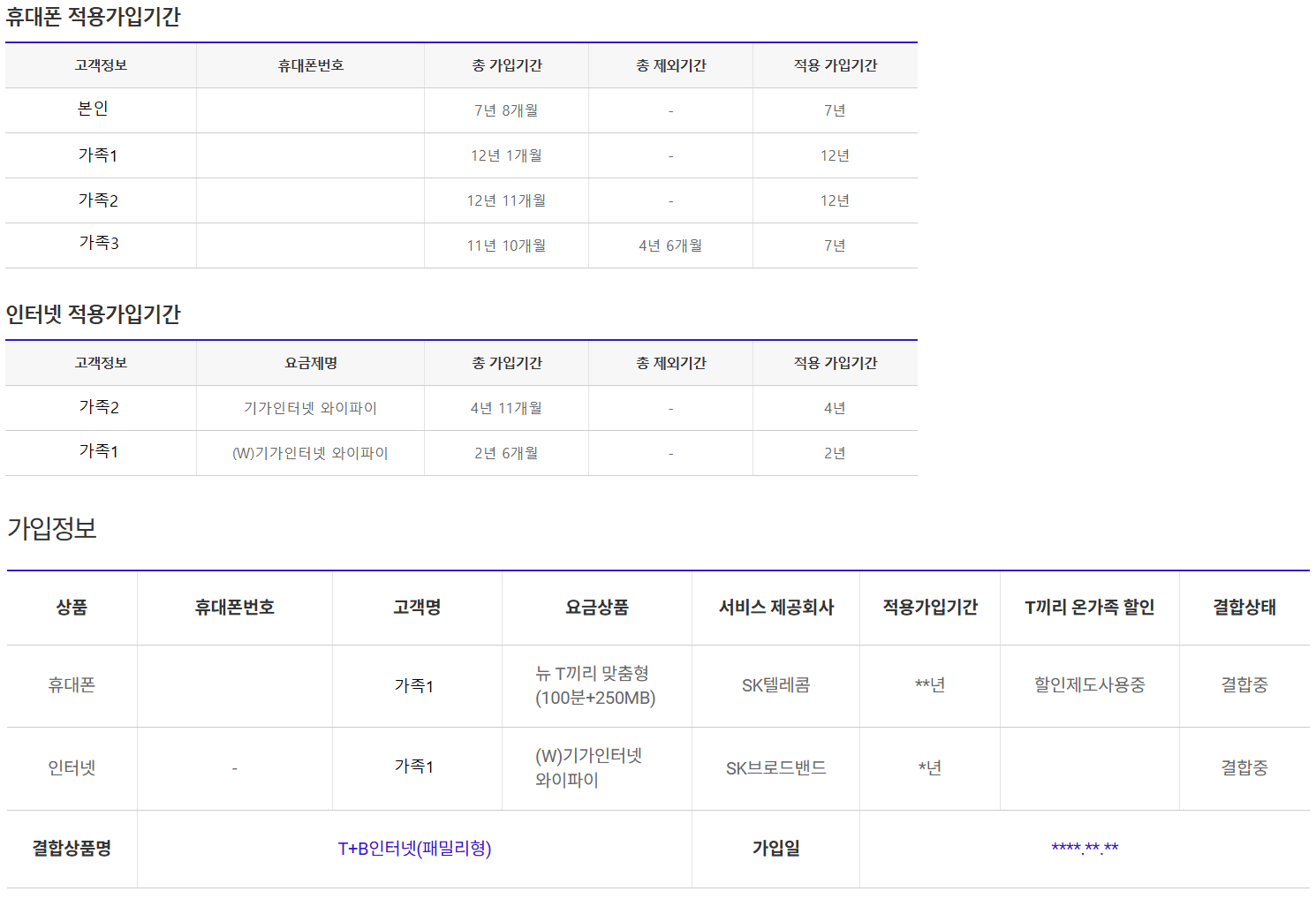Open the T+B인터넷(패밀리형) bundle product link
Viewport: 1316px width, 899px height.
[x=414, y=849]
